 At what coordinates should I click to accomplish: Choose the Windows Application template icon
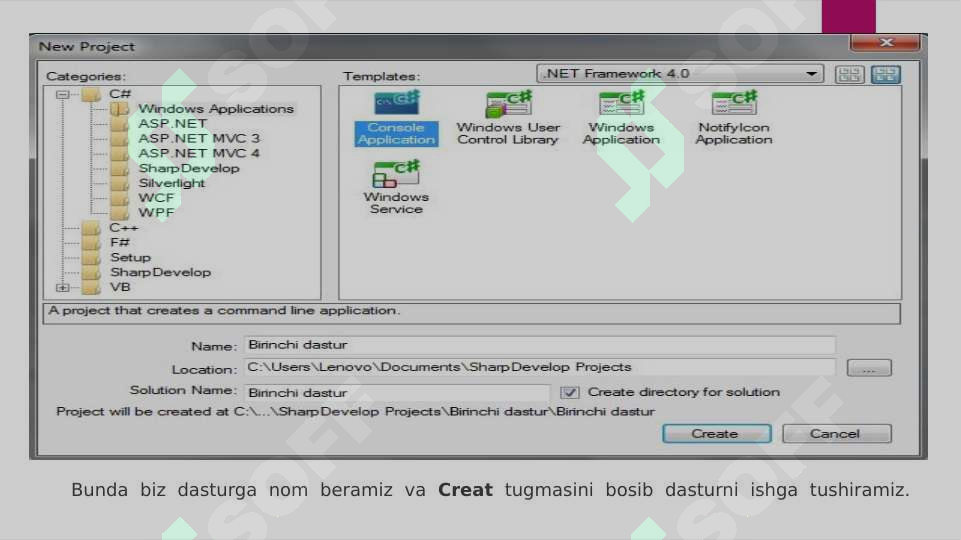pos(621,103)
